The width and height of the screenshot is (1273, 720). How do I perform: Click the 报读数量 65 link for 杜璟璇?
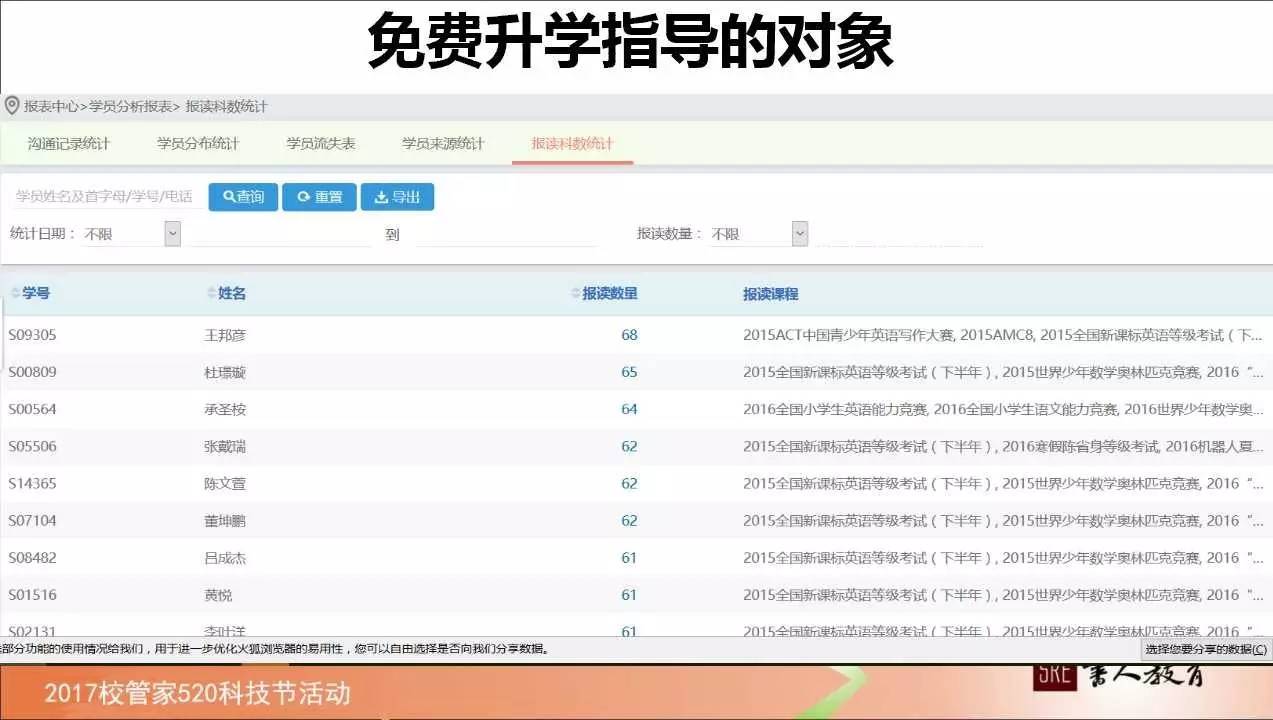point(628,372)
